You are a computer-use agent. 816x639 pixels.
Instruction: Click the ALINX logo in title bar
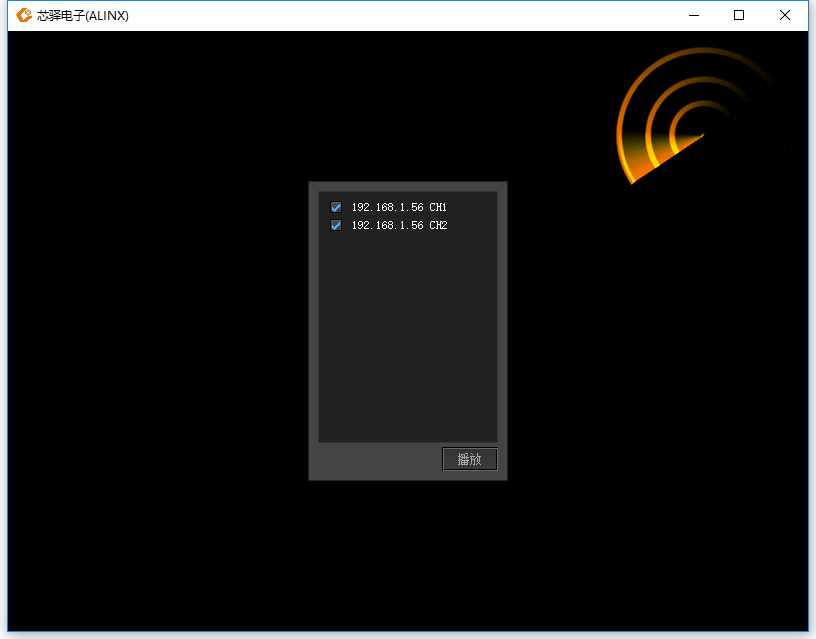point(23,16)
